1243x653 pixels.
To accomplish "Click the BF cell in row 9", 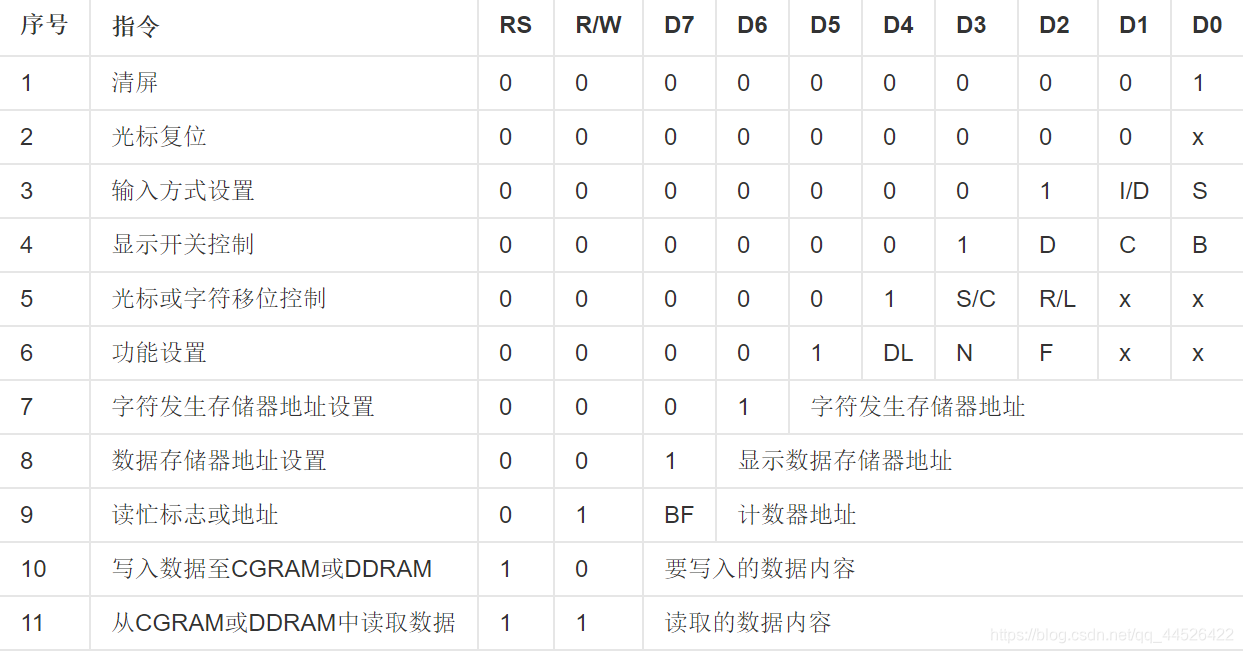I will pos(679,515).
